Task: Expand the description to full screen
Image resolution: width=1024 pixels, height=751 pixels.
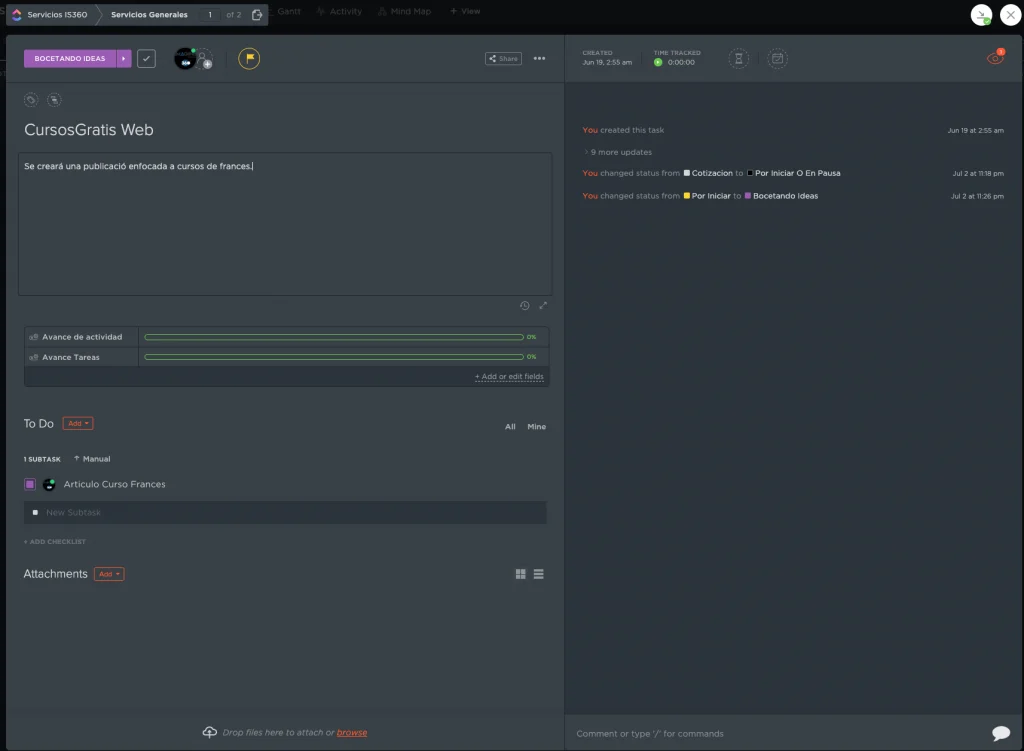Action: pos(543,306)
